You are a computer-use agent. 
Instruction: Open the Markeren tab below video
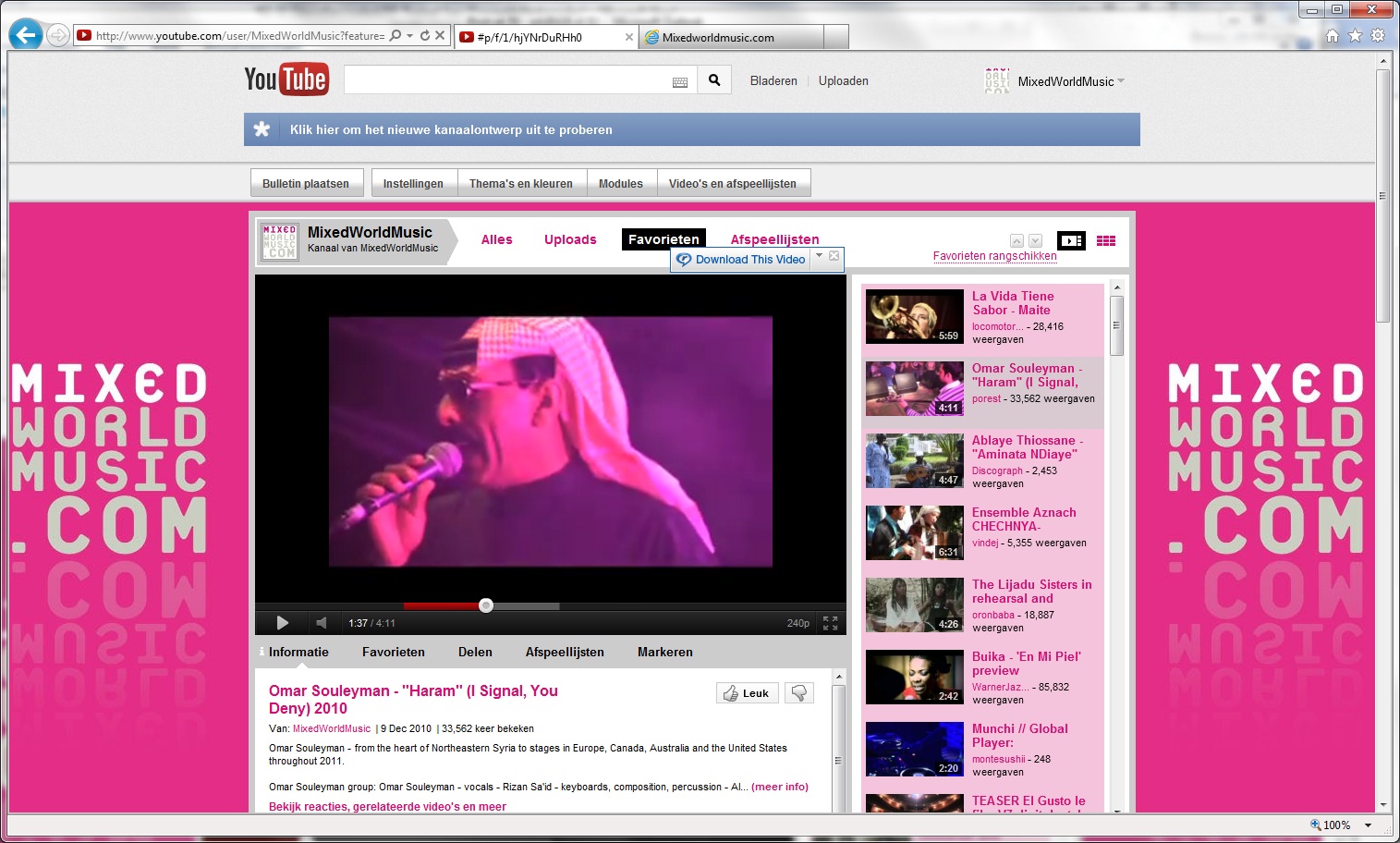click(x=665, y=652)
